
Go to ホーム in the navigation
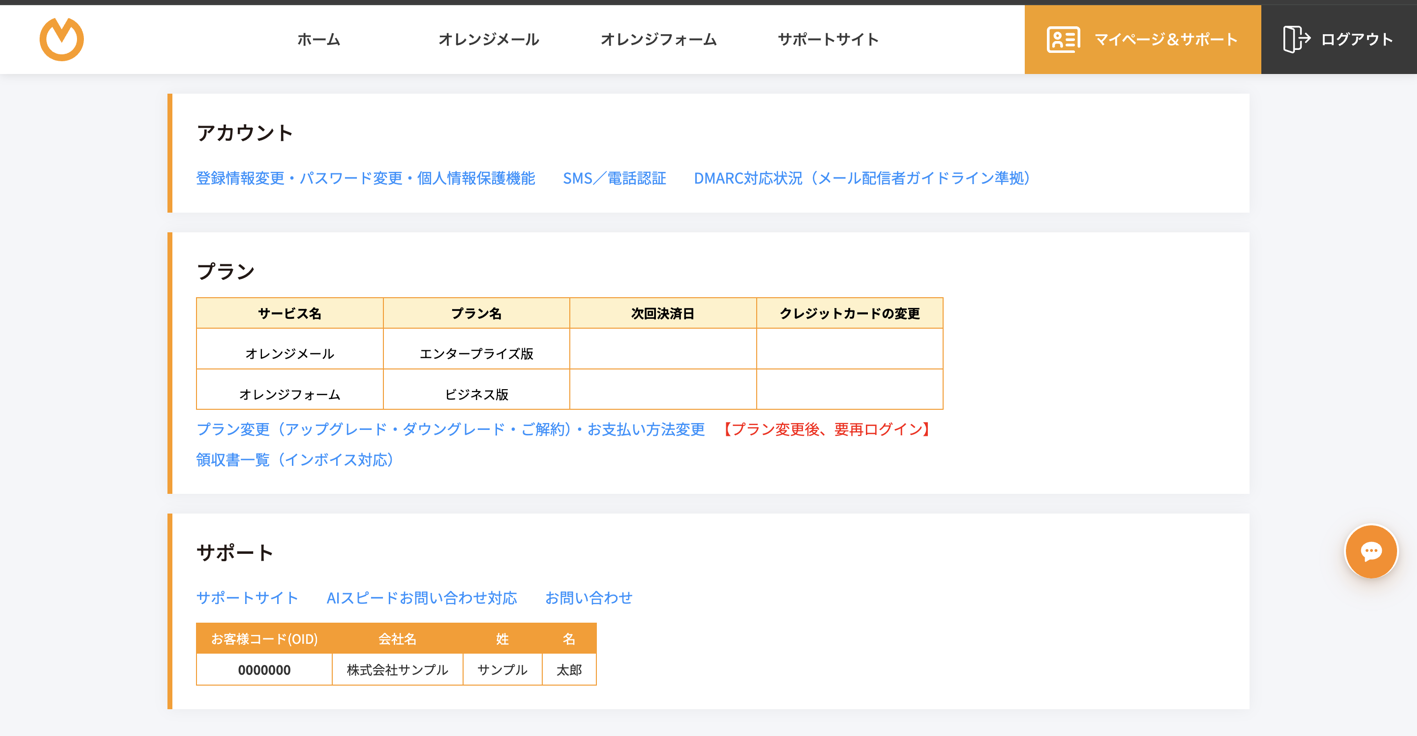tap(319, 39)
